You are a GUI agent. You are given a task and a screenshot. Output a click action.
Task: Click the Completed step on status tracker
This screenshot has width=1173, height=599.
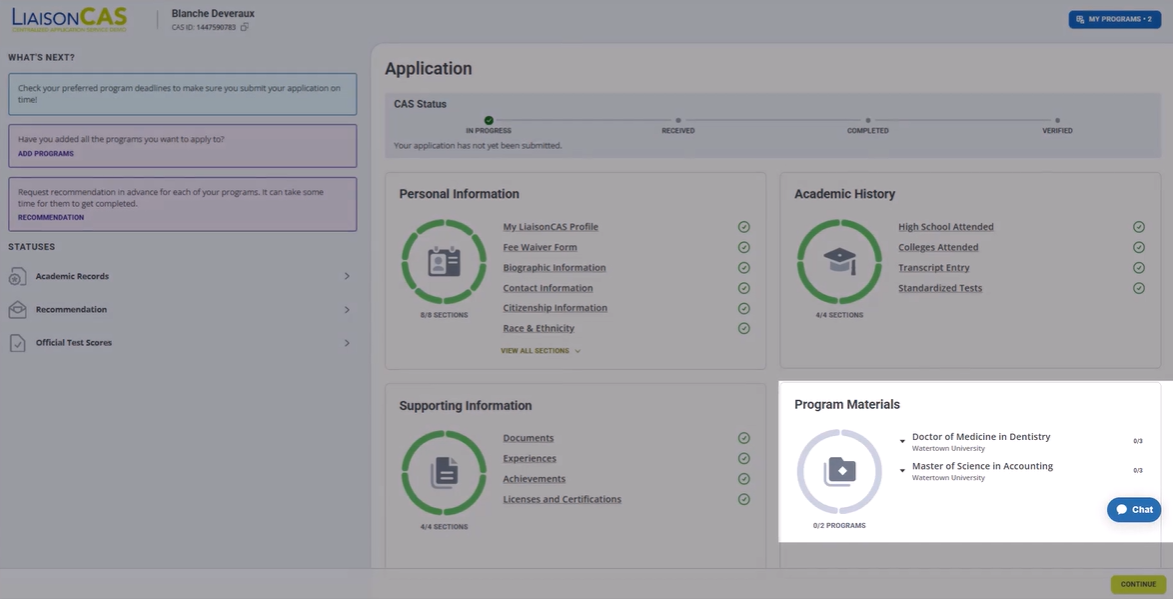click(x=868, y=120)
